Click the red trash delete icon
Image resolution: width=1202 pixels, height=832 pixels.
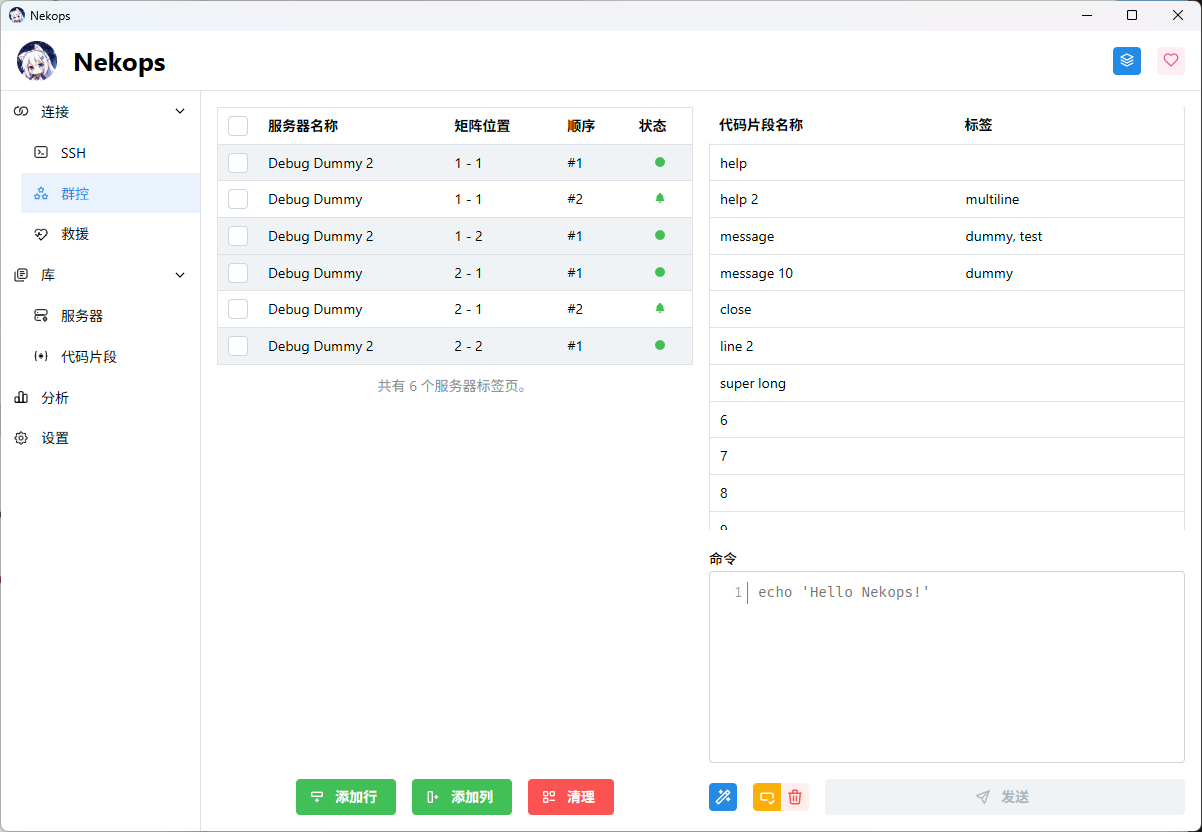(x=795, y=797)
